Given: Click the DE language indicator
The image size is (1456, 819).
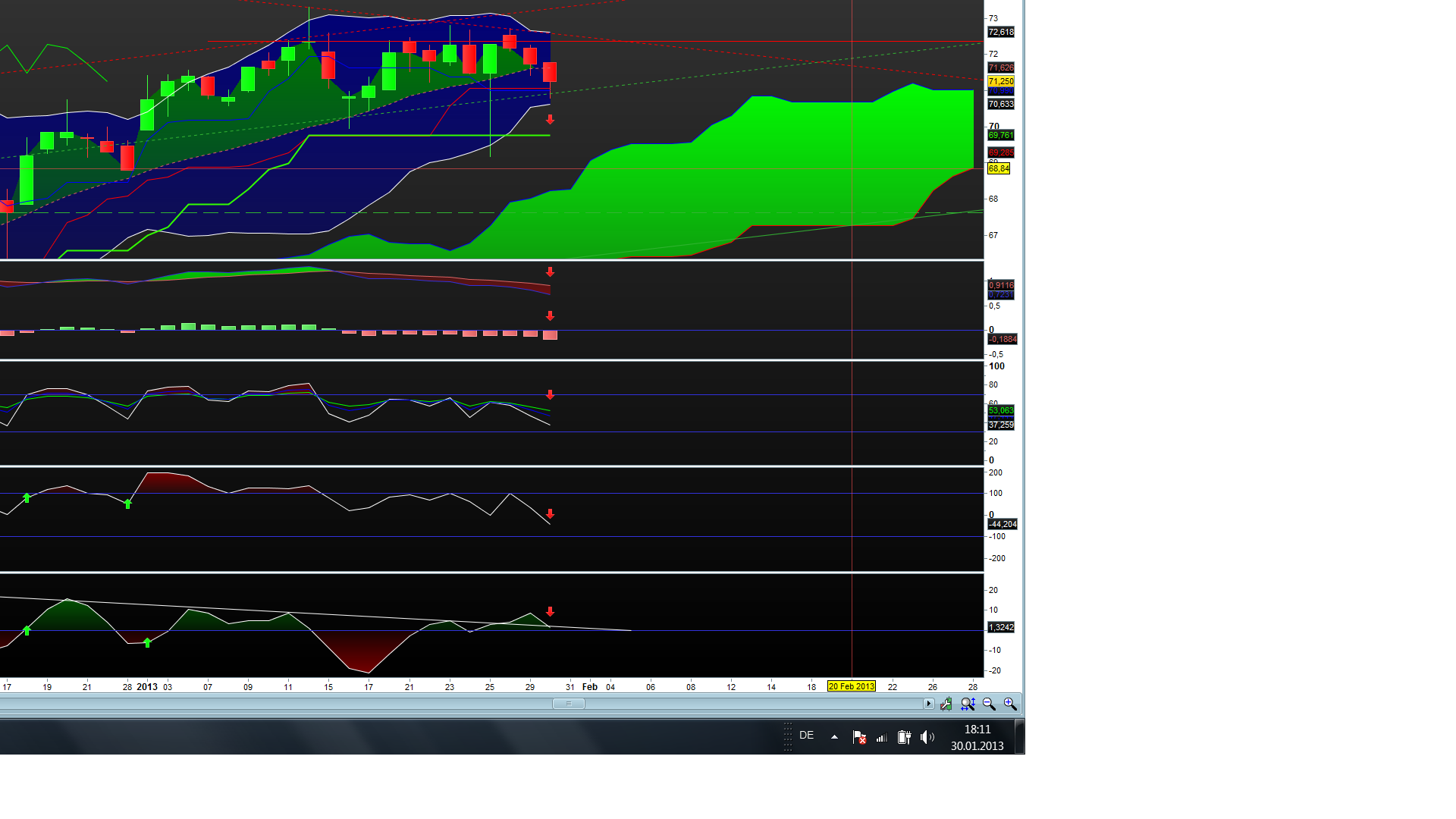Looking at the screenshot, I should 806,736.
